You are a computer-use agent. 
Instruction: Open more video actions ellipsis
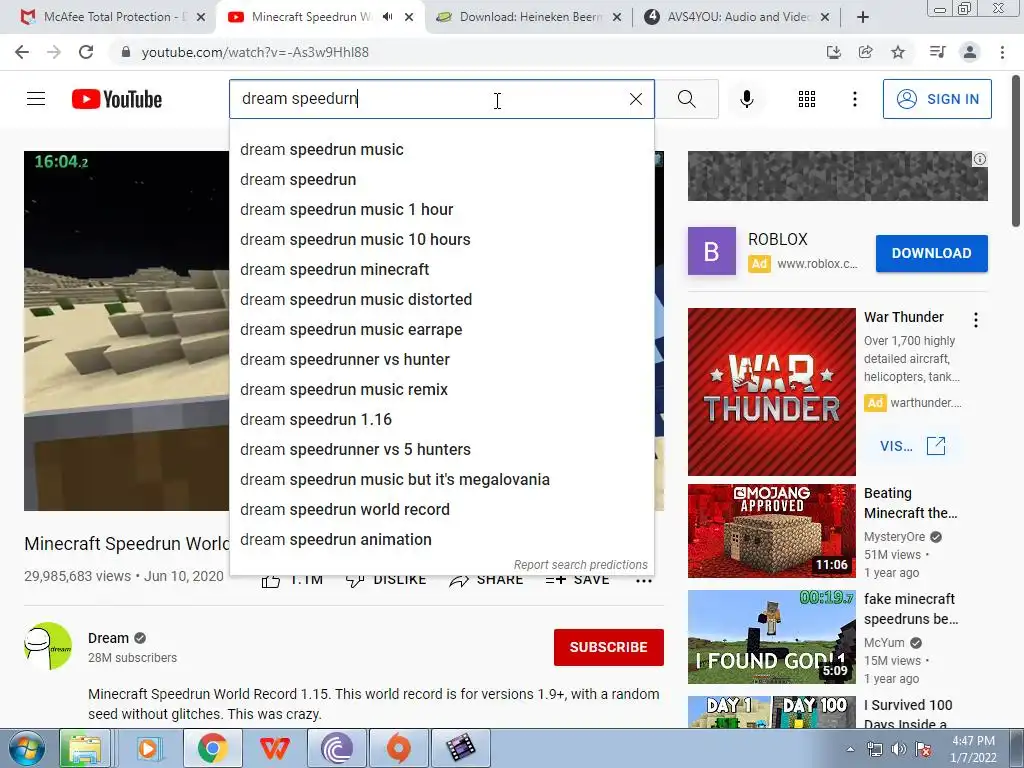point(644,581)
